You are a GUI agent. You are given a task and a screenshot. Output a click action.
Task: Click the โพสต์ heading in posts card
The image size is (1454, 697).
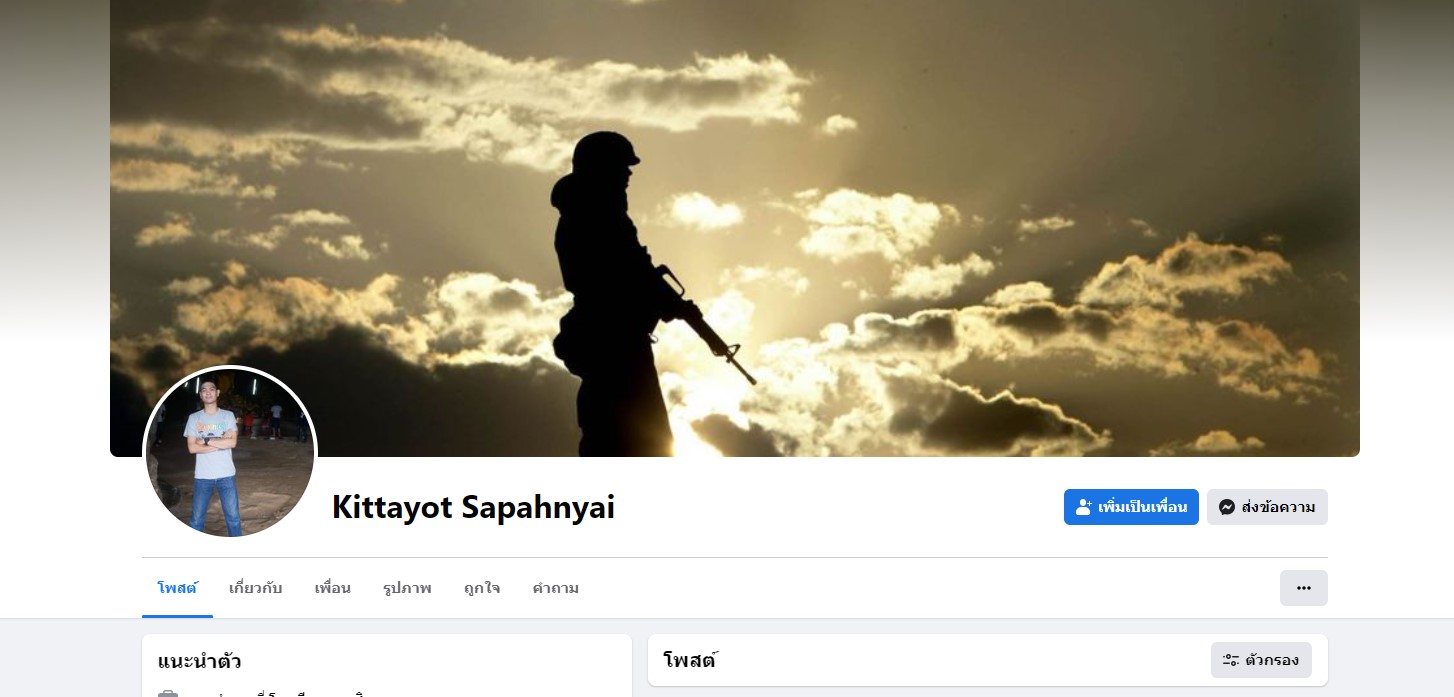coord(690,660)
